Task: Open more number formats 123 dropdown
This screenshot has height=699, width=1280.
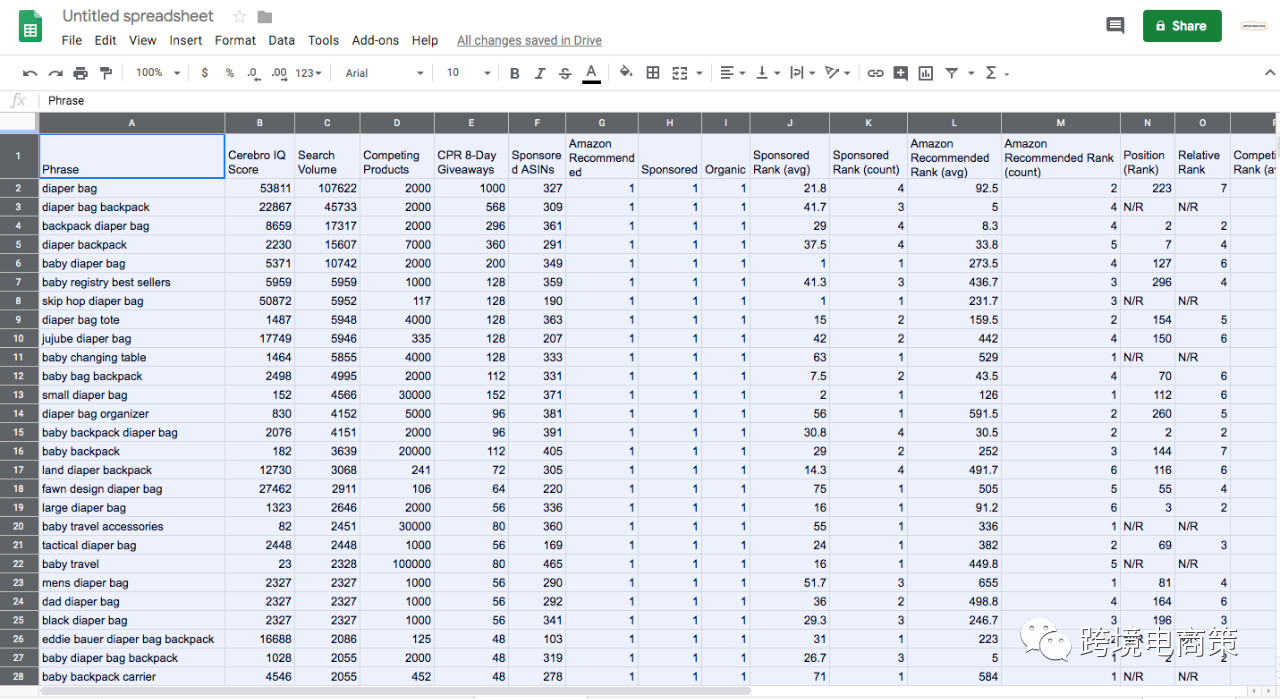Action: [310, 73]
